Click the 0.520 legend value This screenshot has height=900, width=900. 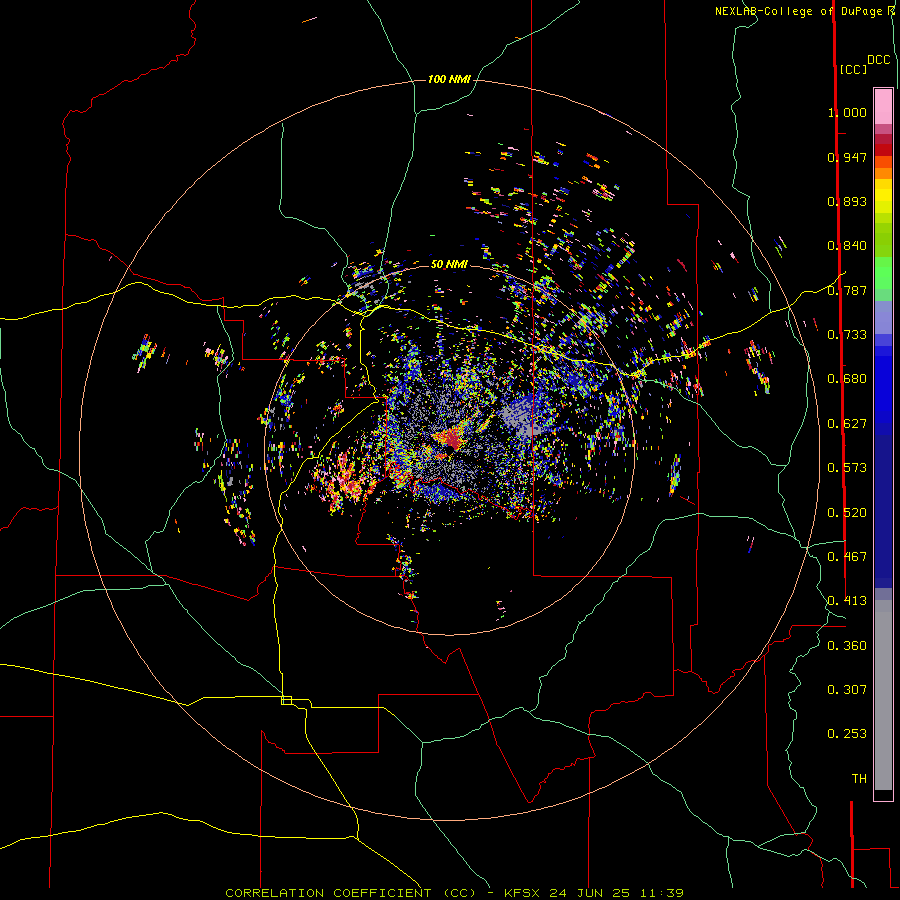(847, 513)
